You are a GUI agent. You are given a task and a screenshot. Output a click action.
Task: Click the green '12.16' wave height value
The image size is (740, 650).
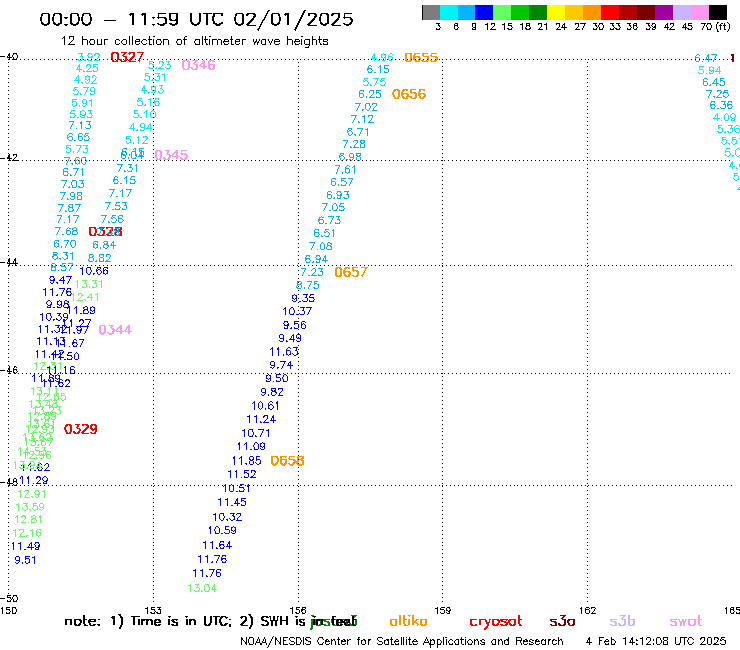[x=27, y=533]
